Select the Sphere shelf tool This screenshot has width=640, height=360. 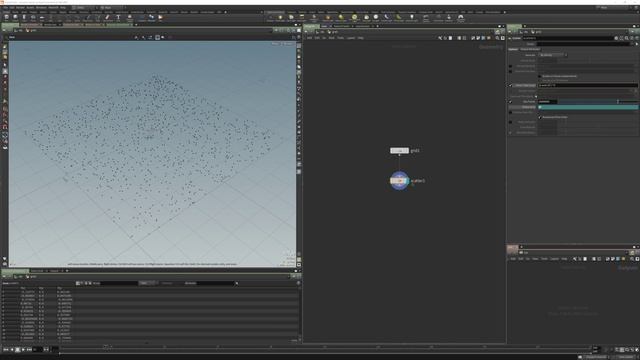pyautogui.click(x=16, y=17)
